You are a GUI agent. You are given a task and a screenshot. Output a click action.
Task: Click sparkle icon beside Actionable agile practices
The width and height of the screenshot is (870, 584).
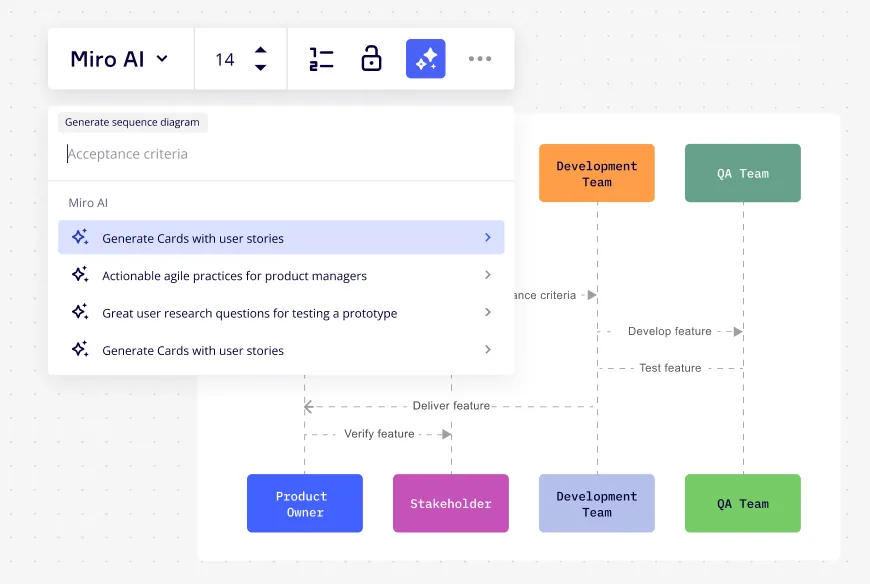[x=80, y=274]
